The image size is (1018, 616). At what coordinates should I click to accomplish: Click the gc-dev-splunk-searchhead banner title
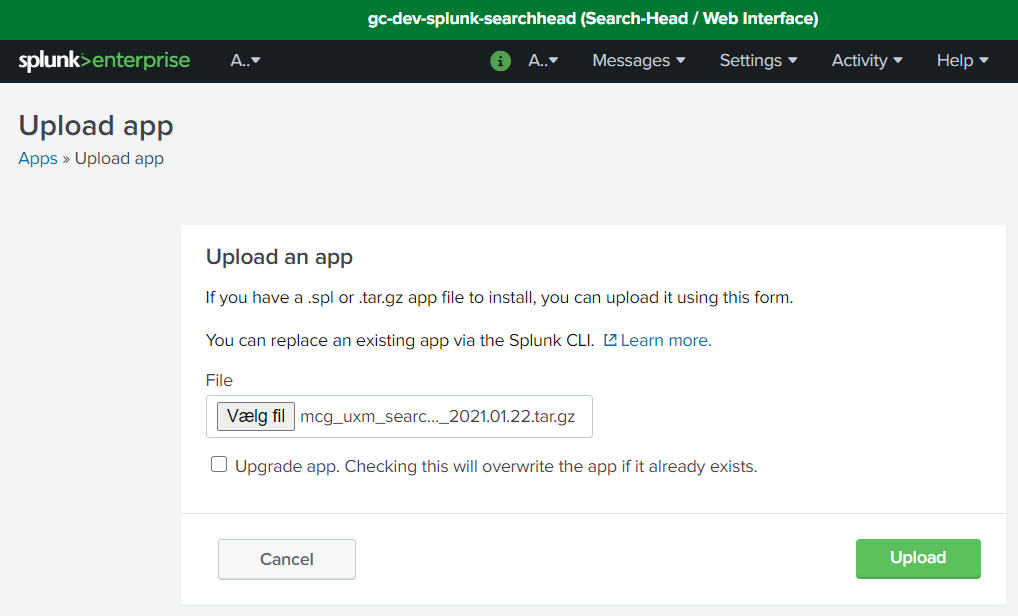pyautogui.click(x=592, y=19)
